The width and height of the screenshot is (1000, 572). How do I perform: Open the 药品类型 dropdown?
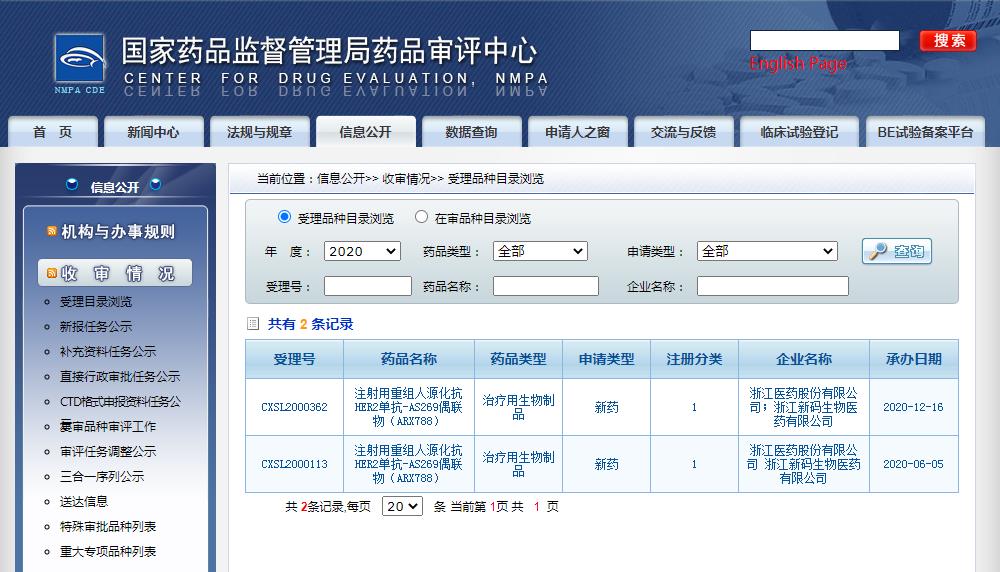tap(540, 251)
